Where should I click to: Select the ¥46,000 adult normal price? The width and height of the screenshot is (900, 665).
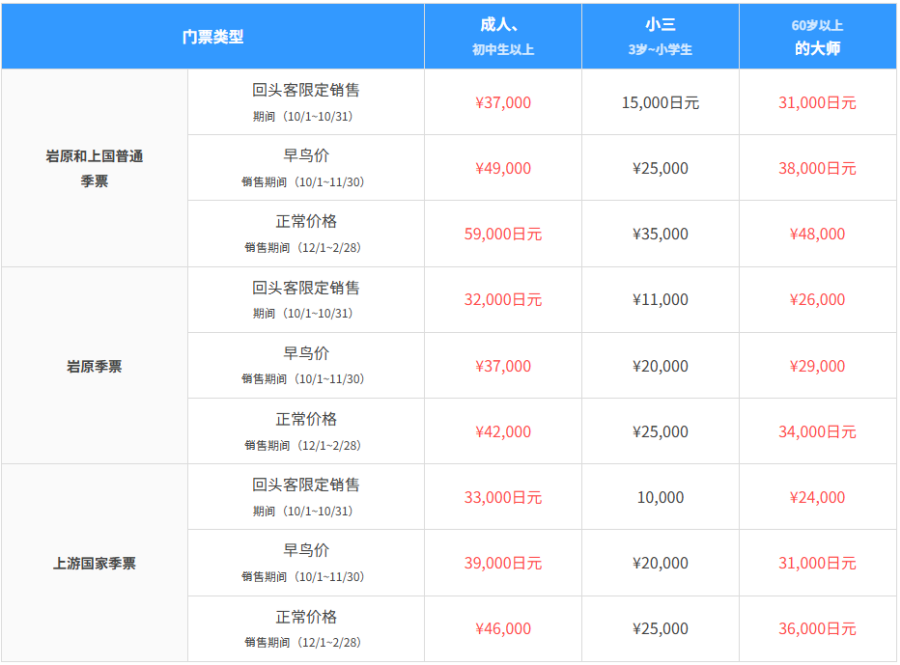(503, 629)
